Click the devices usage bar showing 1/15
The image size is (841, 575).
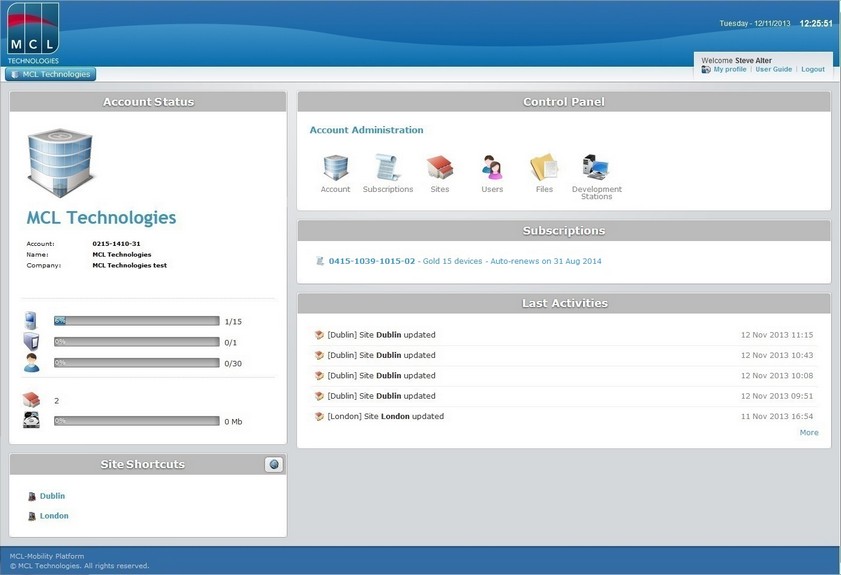click(137, 321)
